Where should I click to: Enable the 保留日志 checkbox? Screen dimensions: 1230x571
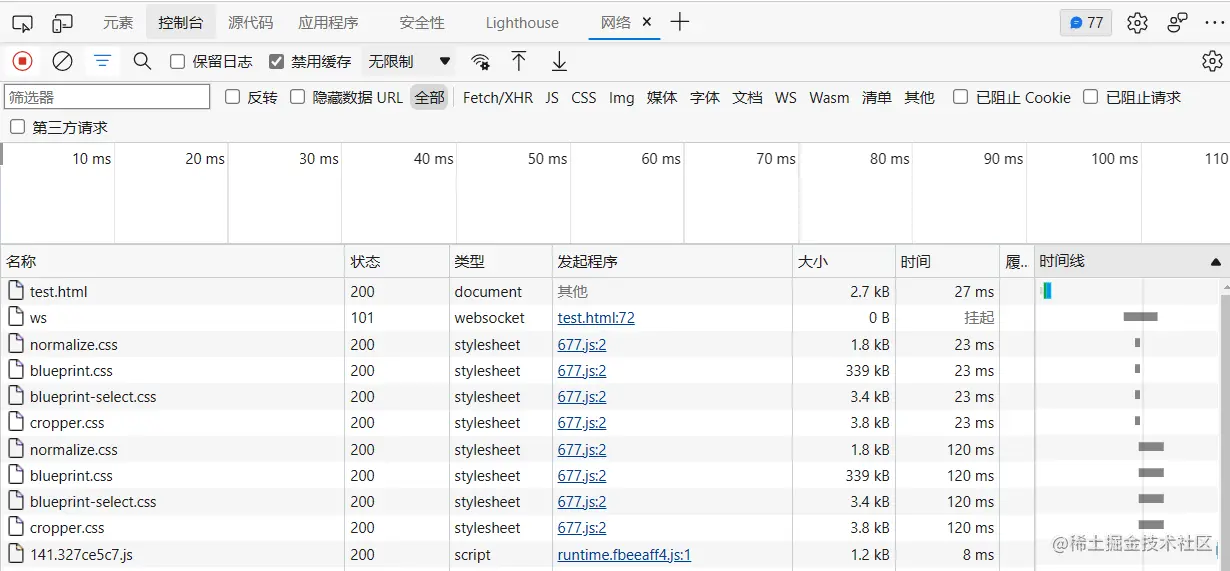178,61
